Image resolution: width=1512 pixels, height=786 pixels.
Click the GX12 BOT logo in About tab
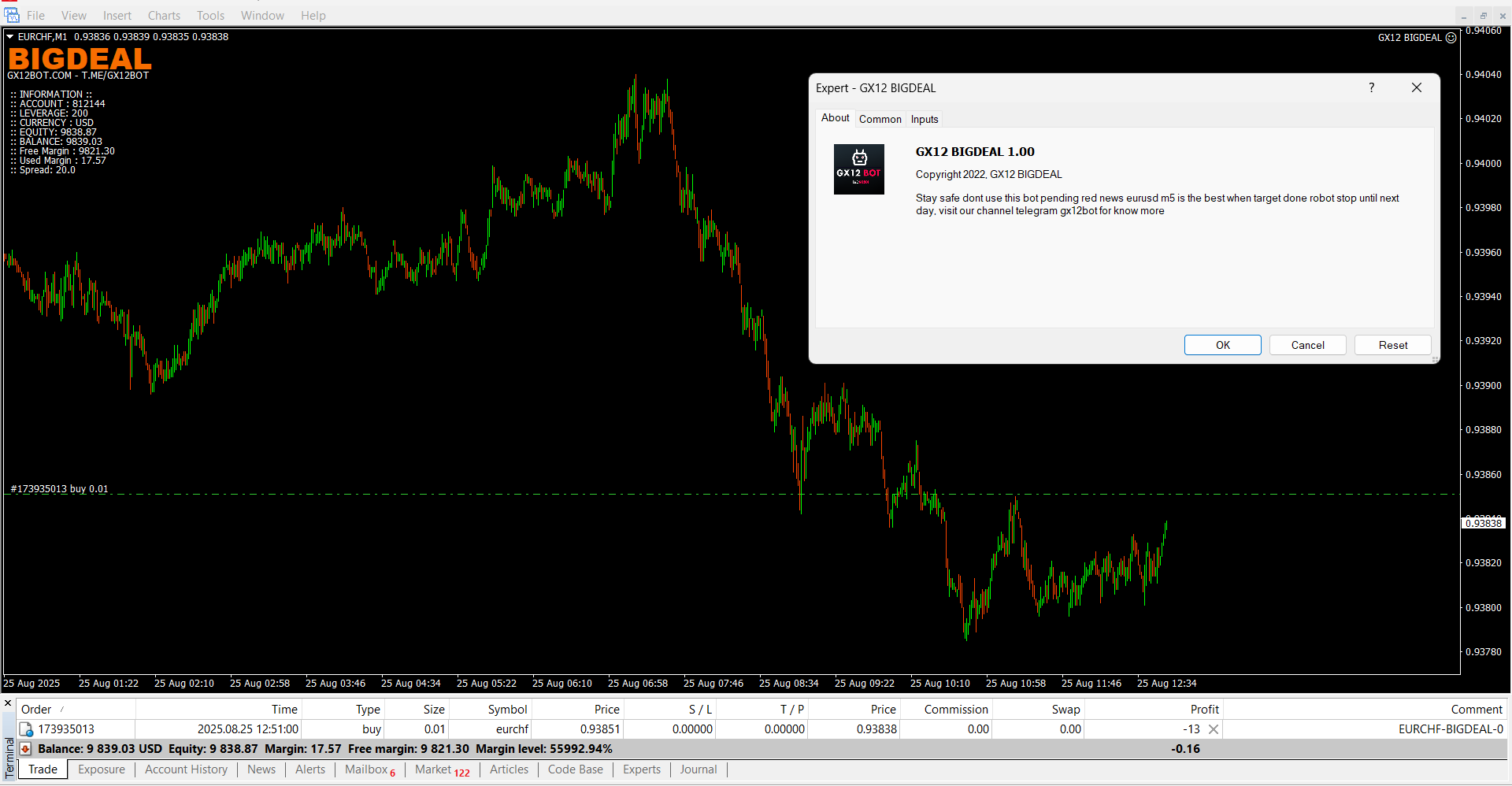pos(858,169)
